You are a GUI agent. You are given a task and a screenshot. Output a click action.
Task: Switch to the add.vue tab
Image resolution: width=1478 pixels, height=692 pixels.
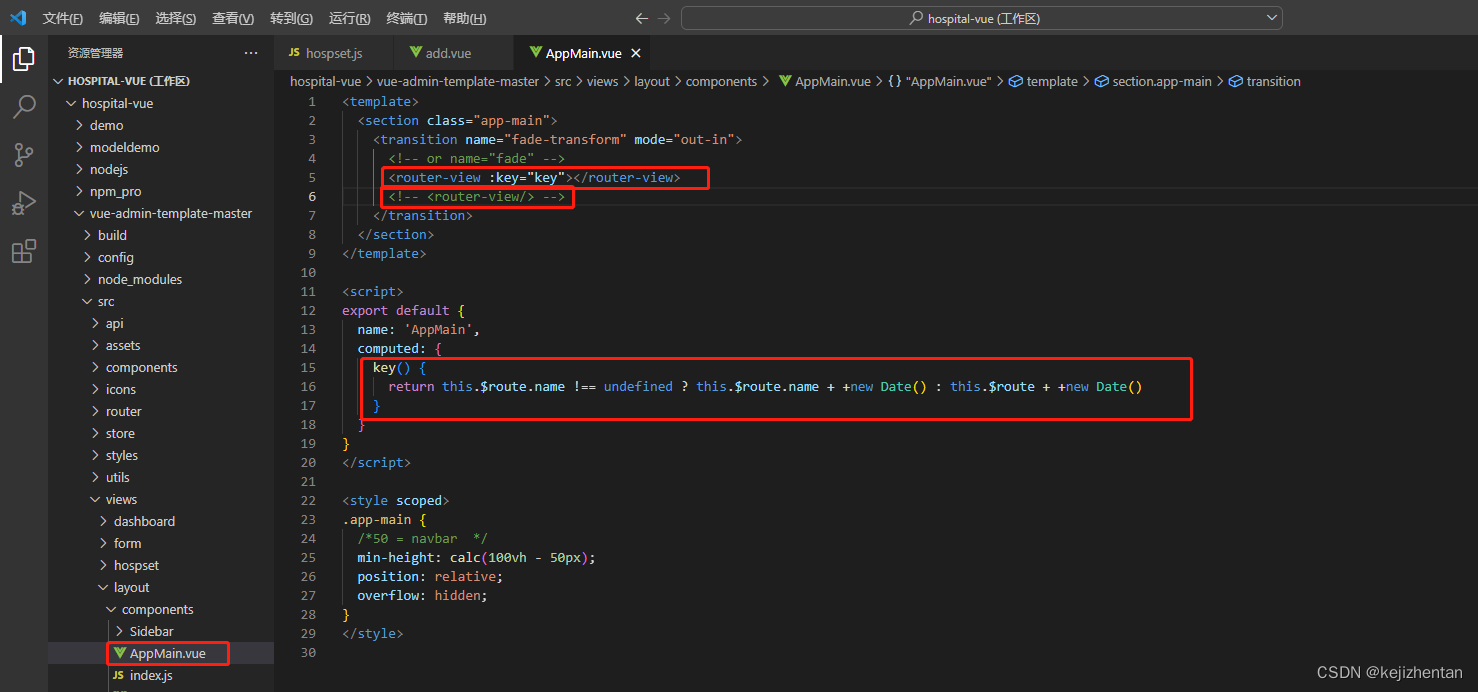coord(453,53)
